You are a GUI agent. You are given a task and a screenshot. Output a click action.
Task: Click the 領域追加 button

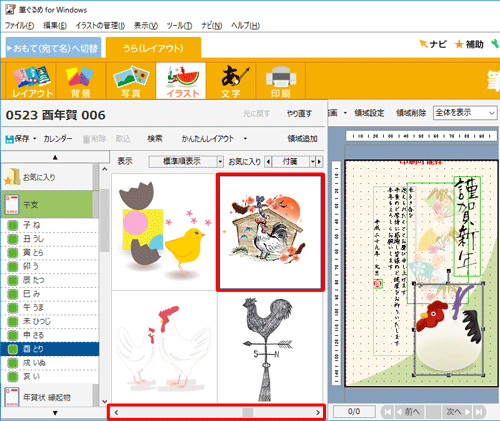pos(302,139)
